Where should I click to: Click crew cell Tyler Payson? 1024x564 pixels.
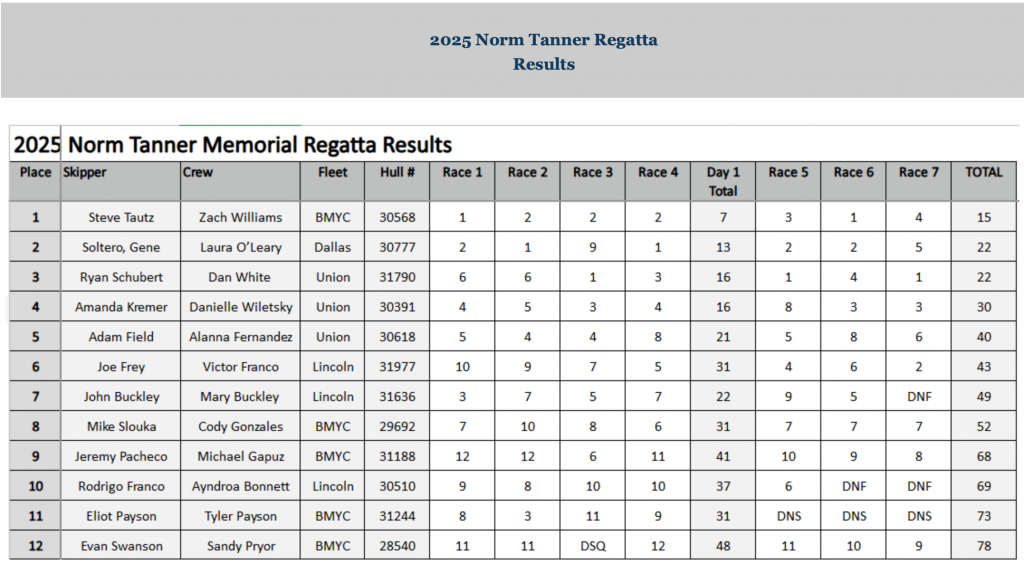(x=240, y=517)
